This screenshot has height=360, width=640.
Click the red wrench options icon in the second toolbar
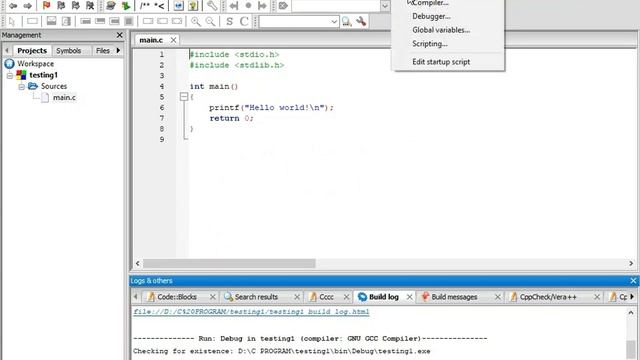coord(361,21)
